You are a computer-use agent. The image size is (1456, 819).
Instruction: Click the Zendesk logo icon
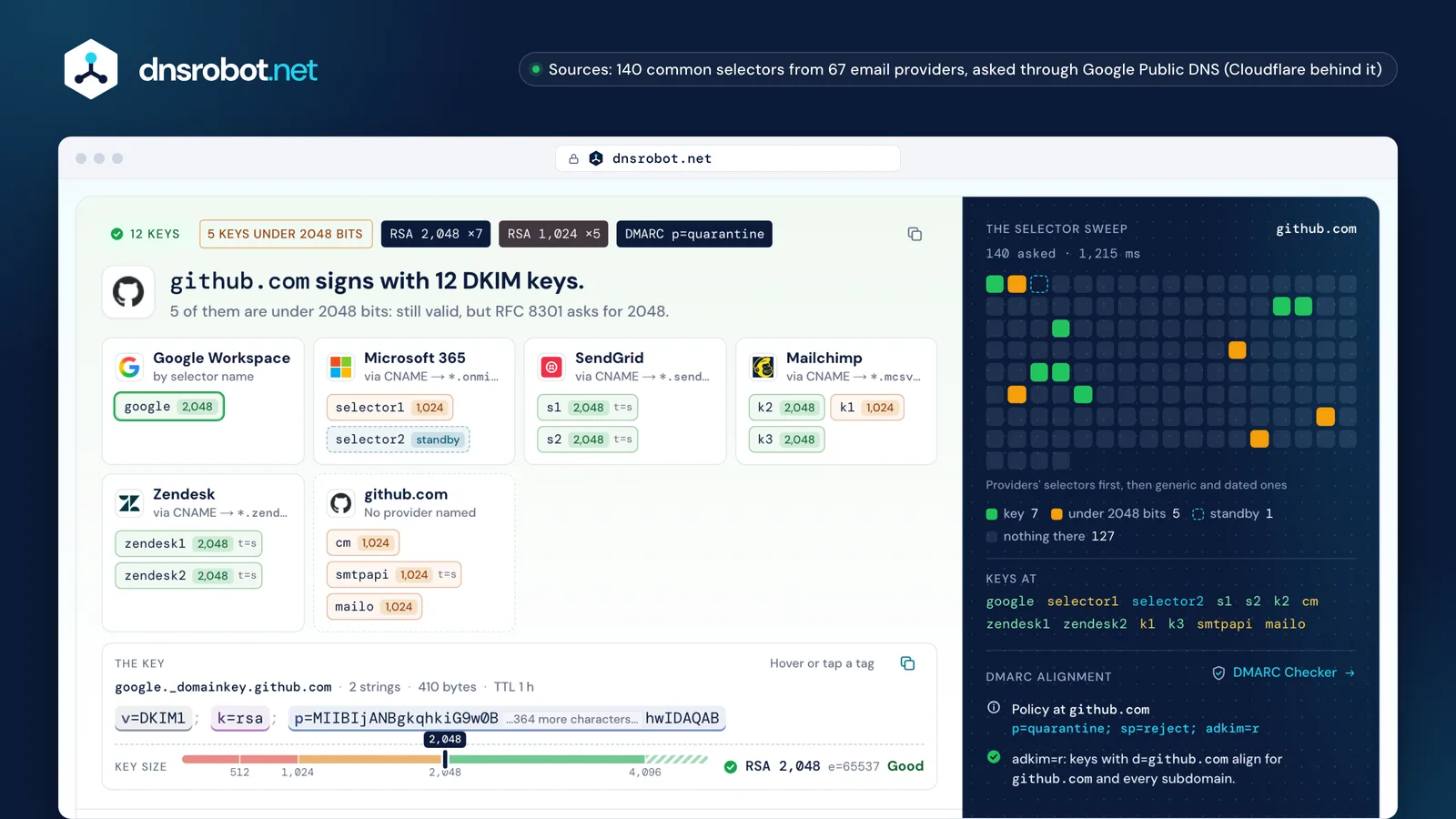coord(129,502)
